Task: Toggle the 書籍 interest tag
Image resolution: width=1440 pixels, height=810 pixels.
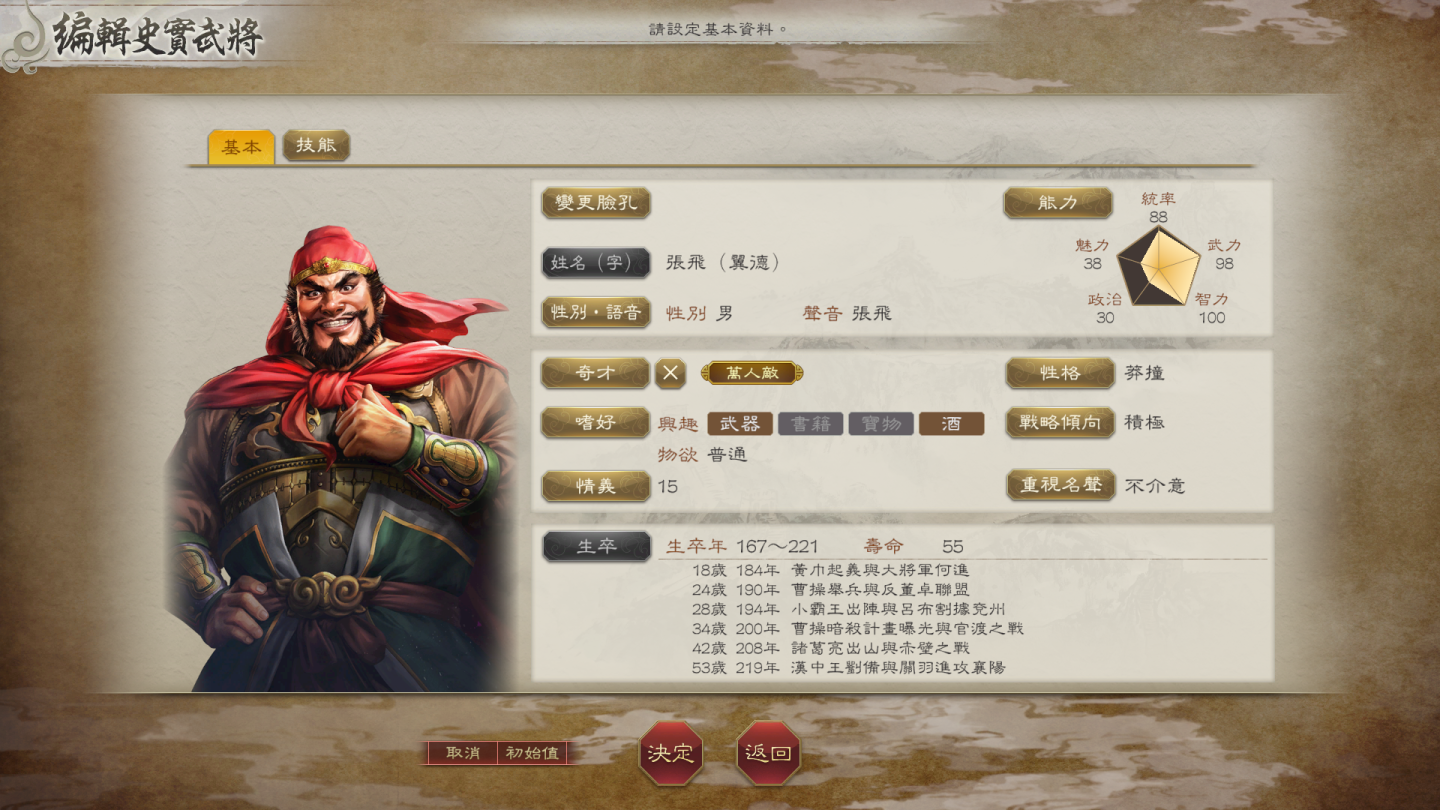Action: (x=810, y=424)
